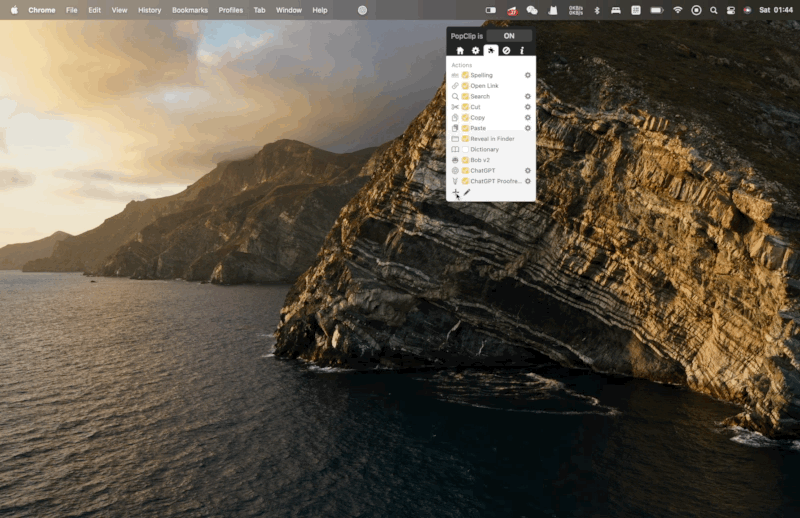Open the Paste action options gear

pos(528,128)
